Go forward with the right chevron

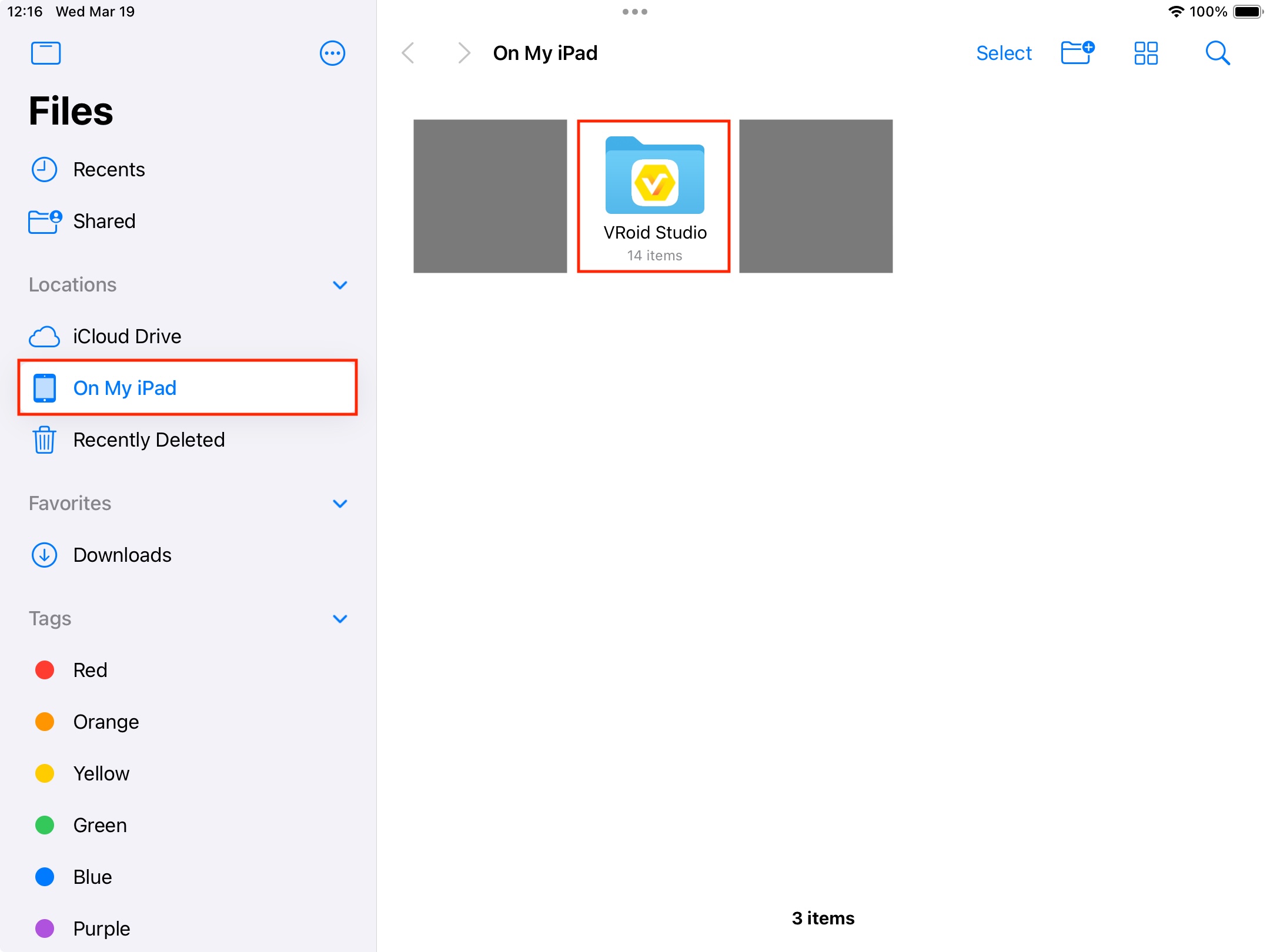(x=464, y=53)
